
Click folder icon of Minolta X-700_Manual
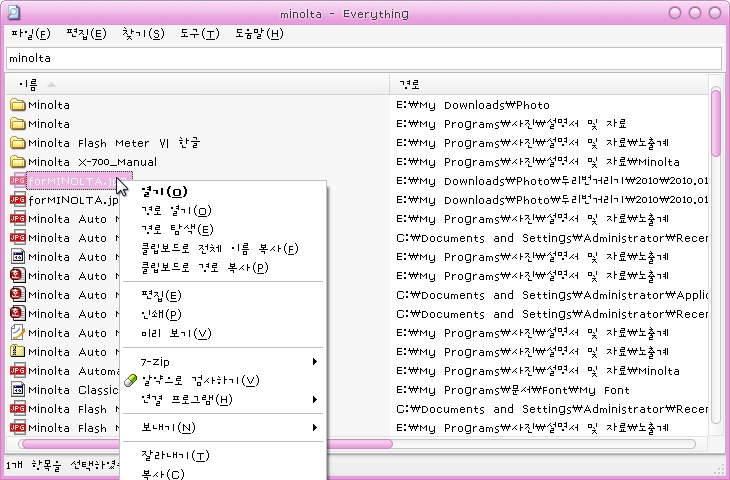point(17,162)
